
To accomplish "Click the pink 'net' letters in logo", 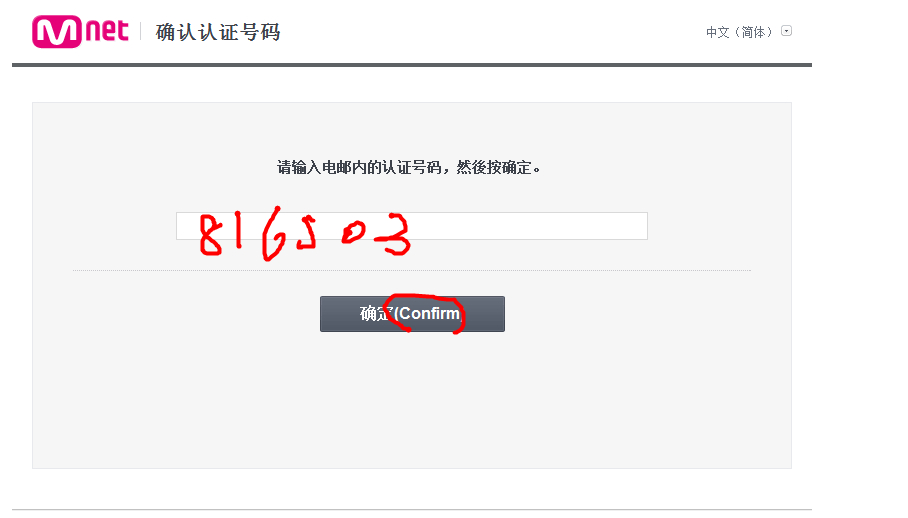I will click(107, 30).
